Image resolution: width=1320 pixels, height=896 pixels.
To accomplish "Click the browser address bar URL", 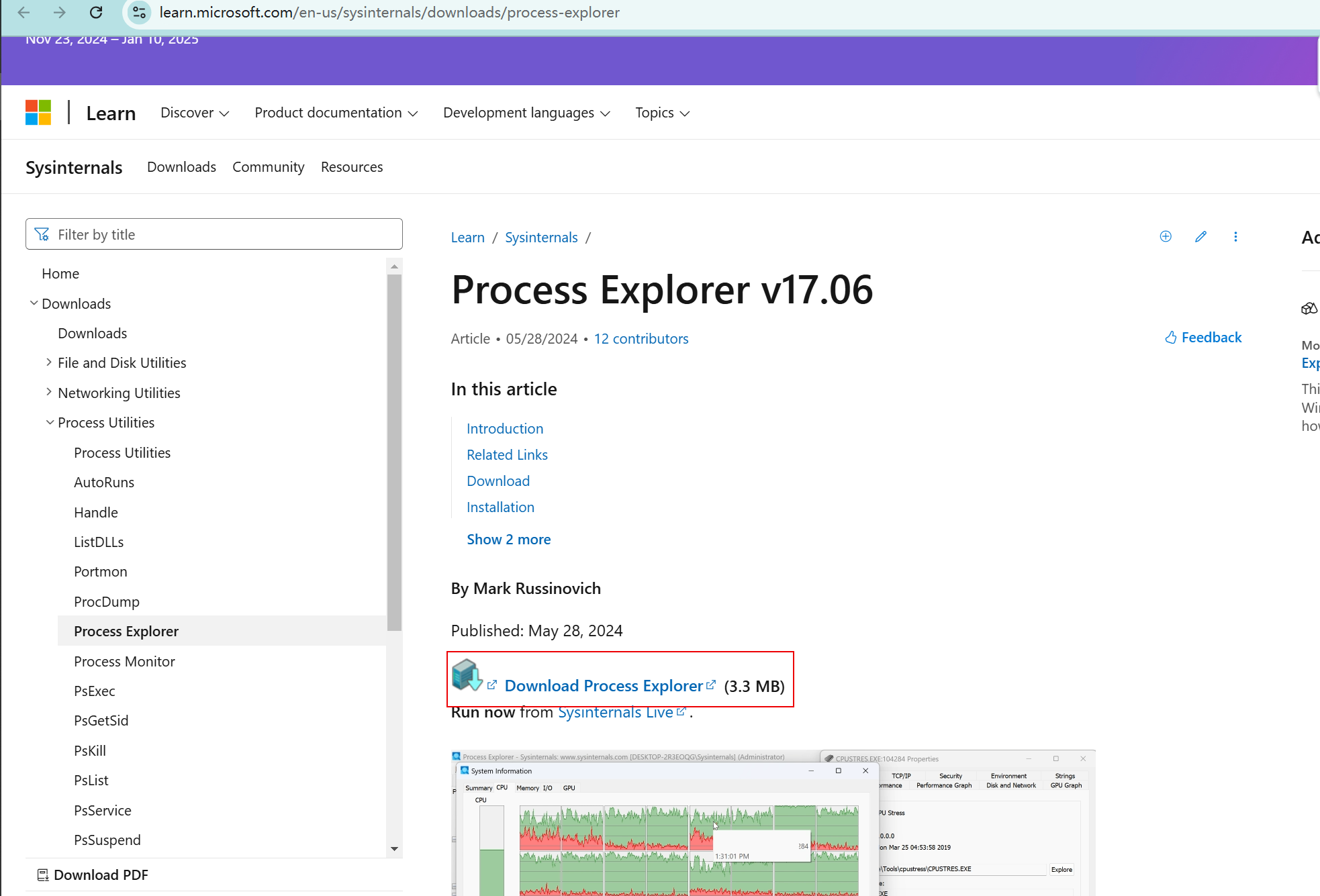I will point(389,13).
